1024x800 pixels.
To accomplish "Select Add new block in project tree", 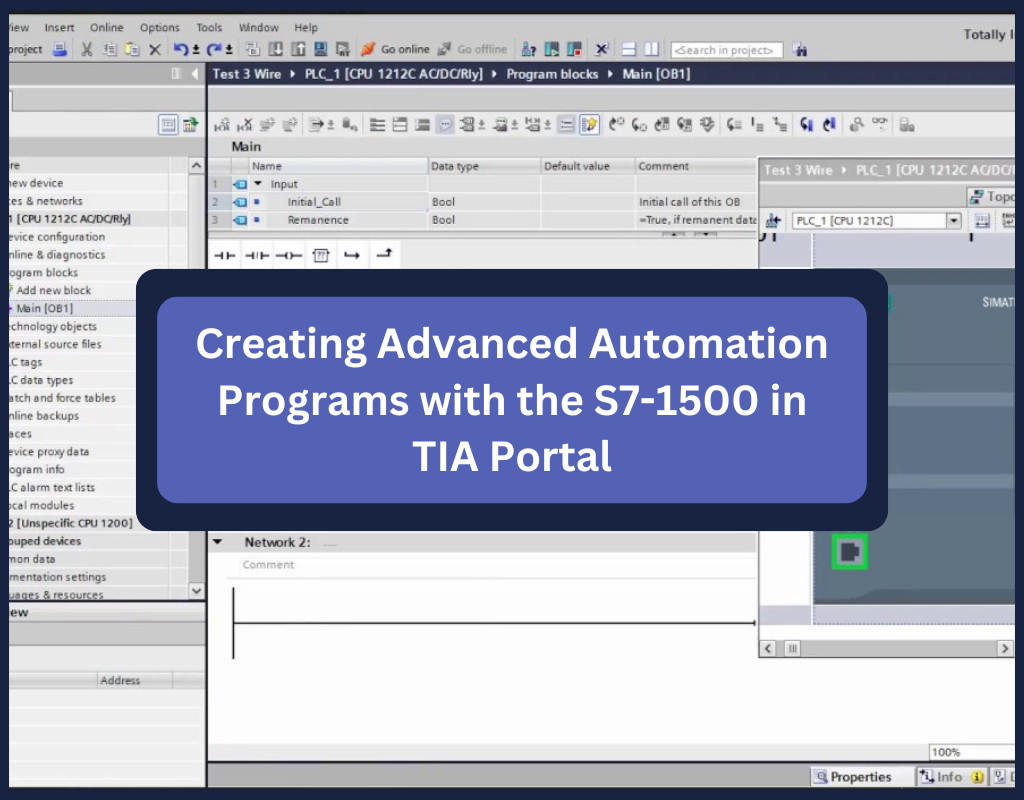I will coord(53,290).
